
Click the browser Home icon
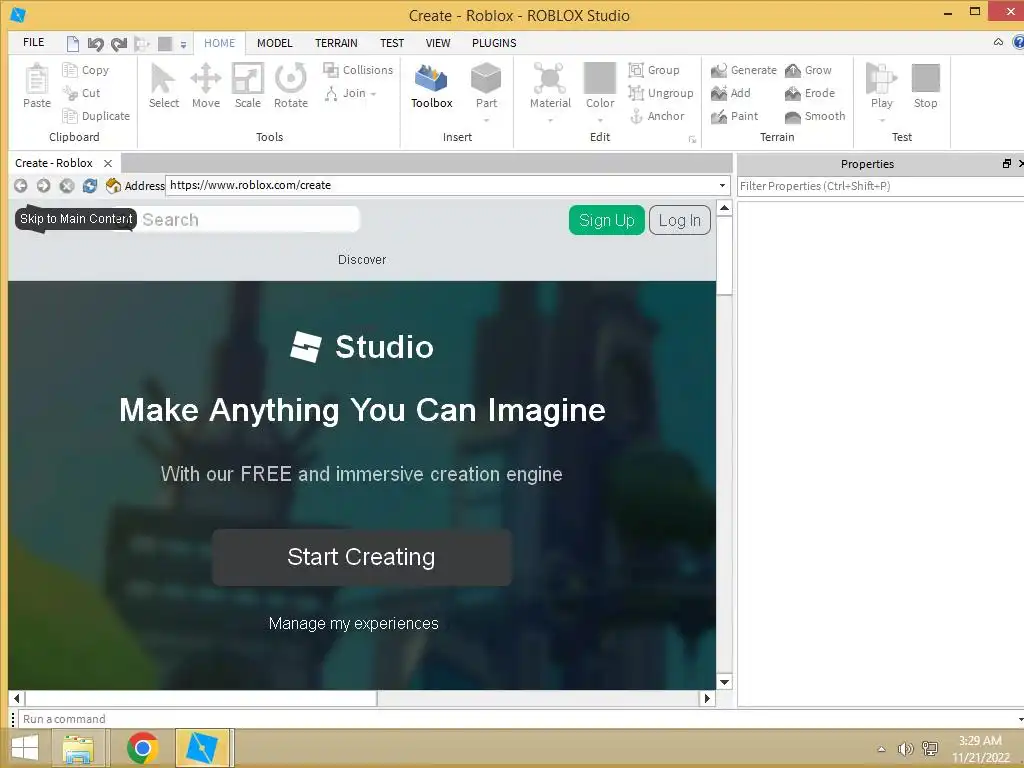click(113, 185)
